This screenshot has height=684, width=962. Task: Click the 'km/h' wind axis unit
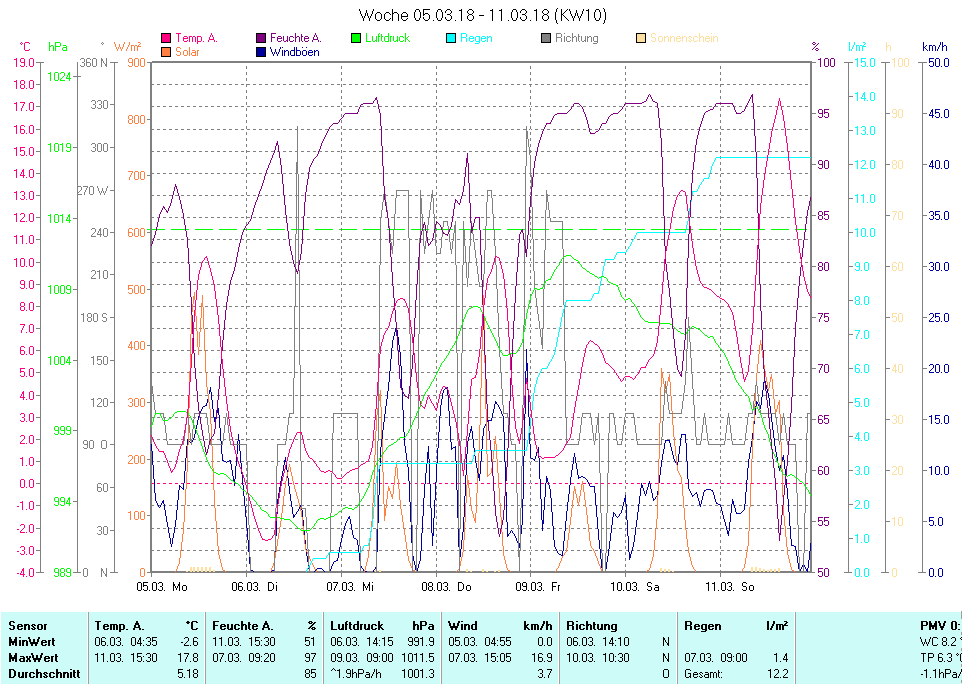[x=935, y=47]
